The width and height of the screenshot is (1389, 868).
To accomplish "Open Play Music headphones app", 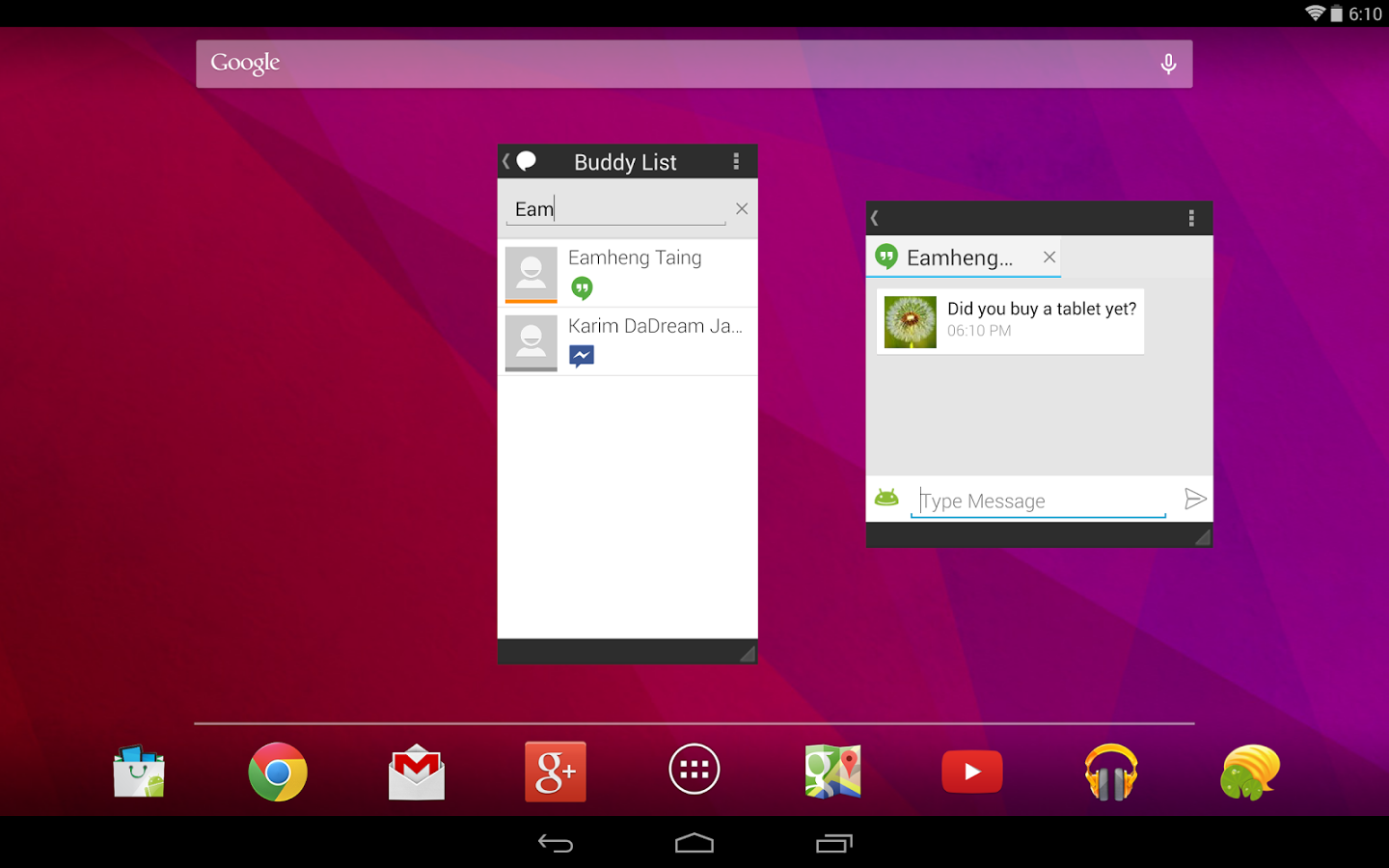I will click(x=1111, y=772).
